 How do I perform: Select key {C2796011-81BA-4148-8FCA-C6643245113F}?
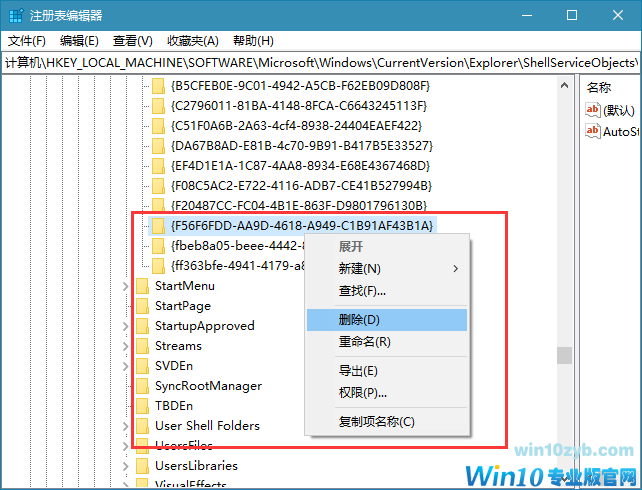[299, 106]
